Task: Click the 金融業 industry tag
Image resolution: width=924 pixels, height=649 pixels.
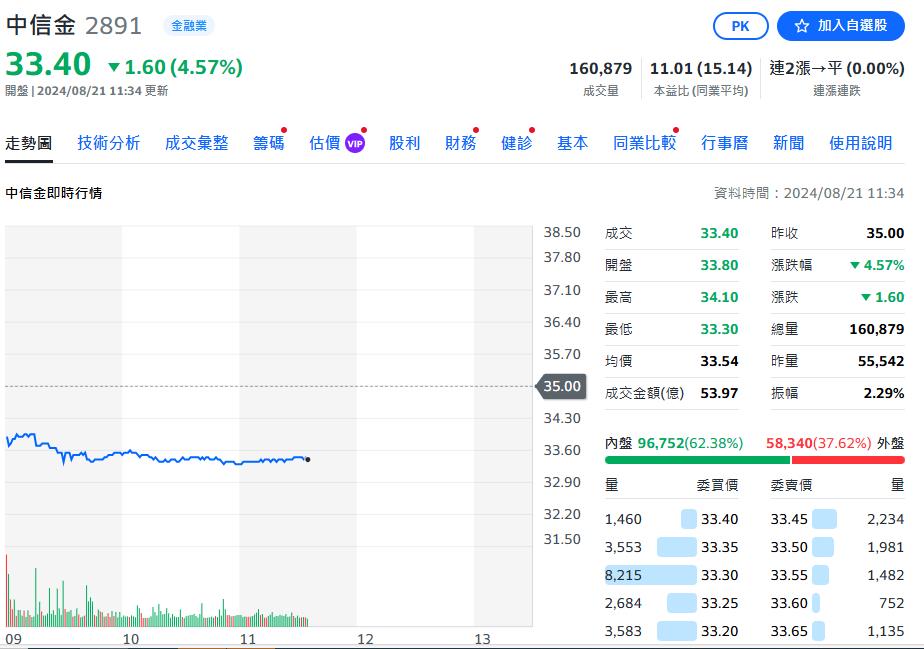Action: coord(189,25)
